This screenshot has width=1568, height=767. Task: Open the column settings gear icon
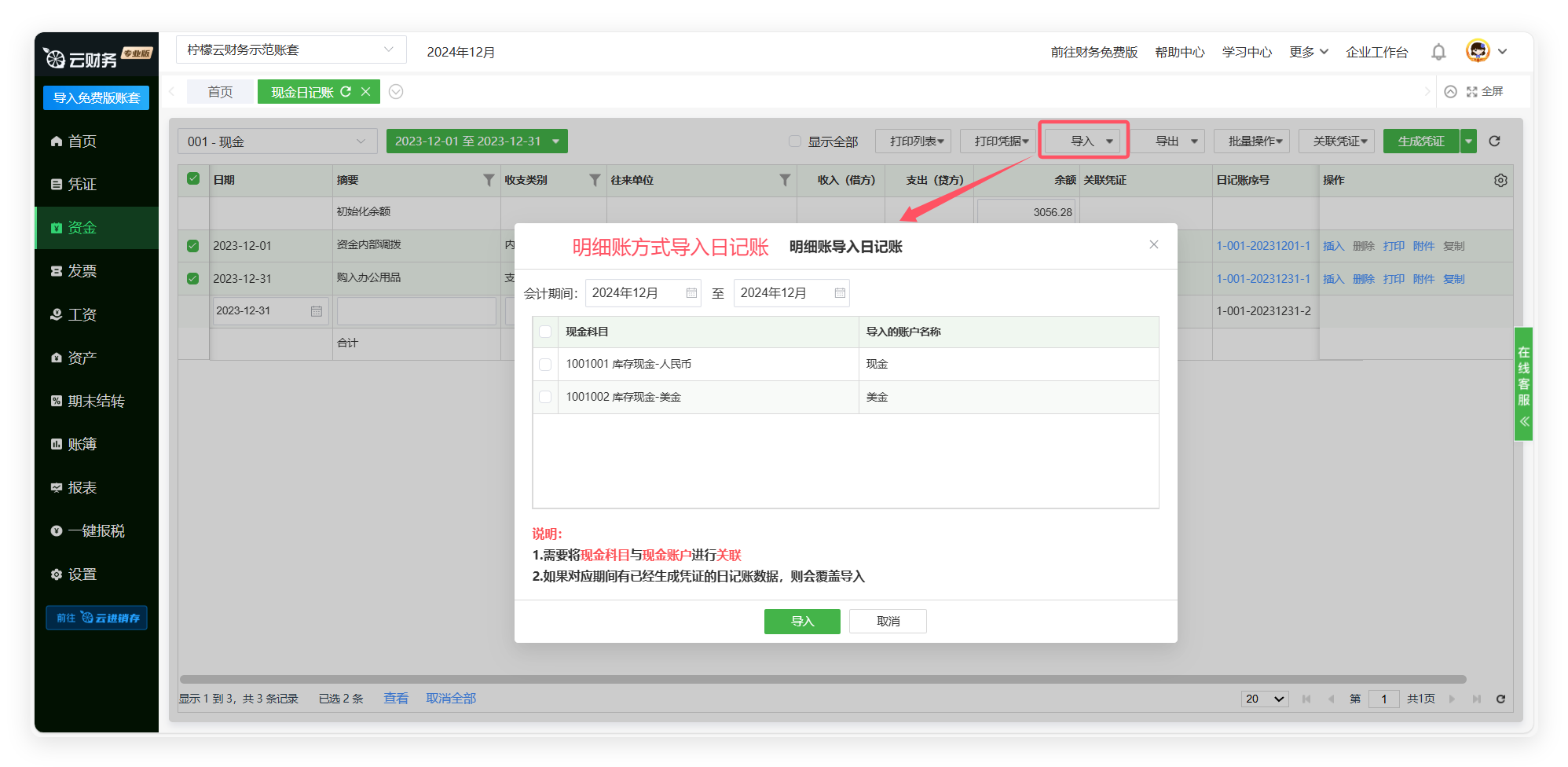(1500, 181)
